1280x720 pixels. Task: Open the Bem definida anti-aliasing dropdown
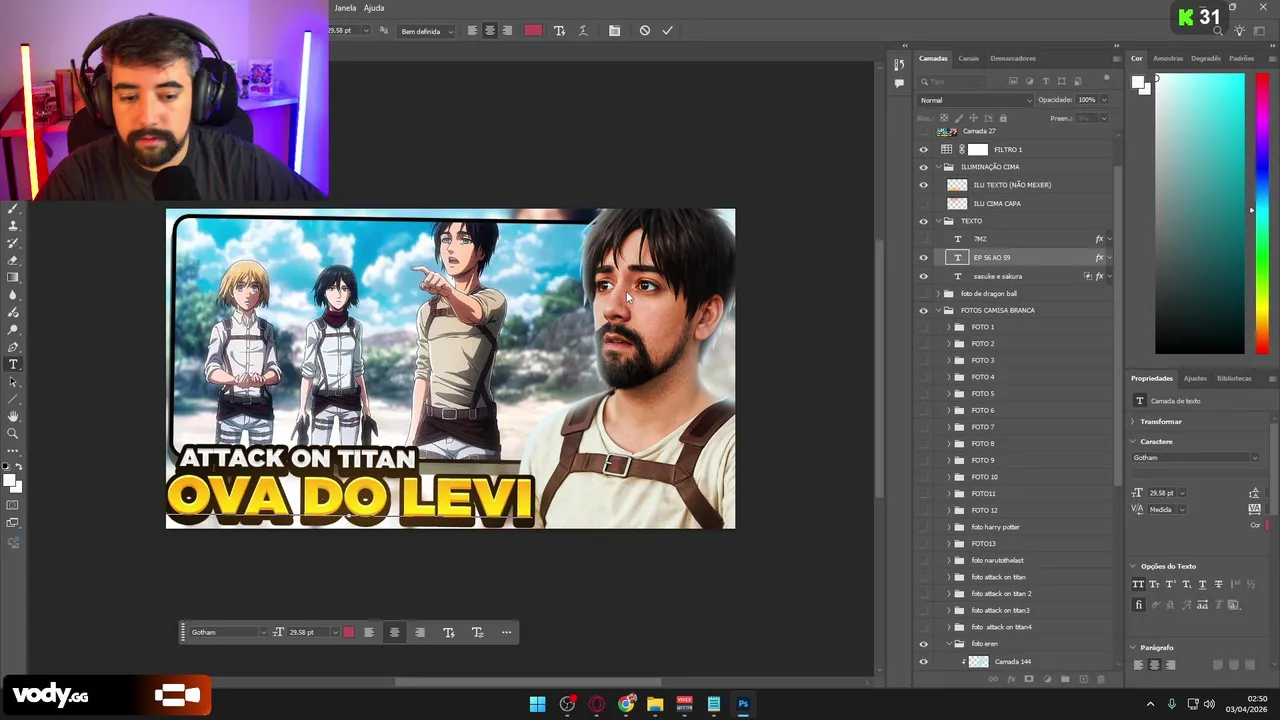click(427, 31)
